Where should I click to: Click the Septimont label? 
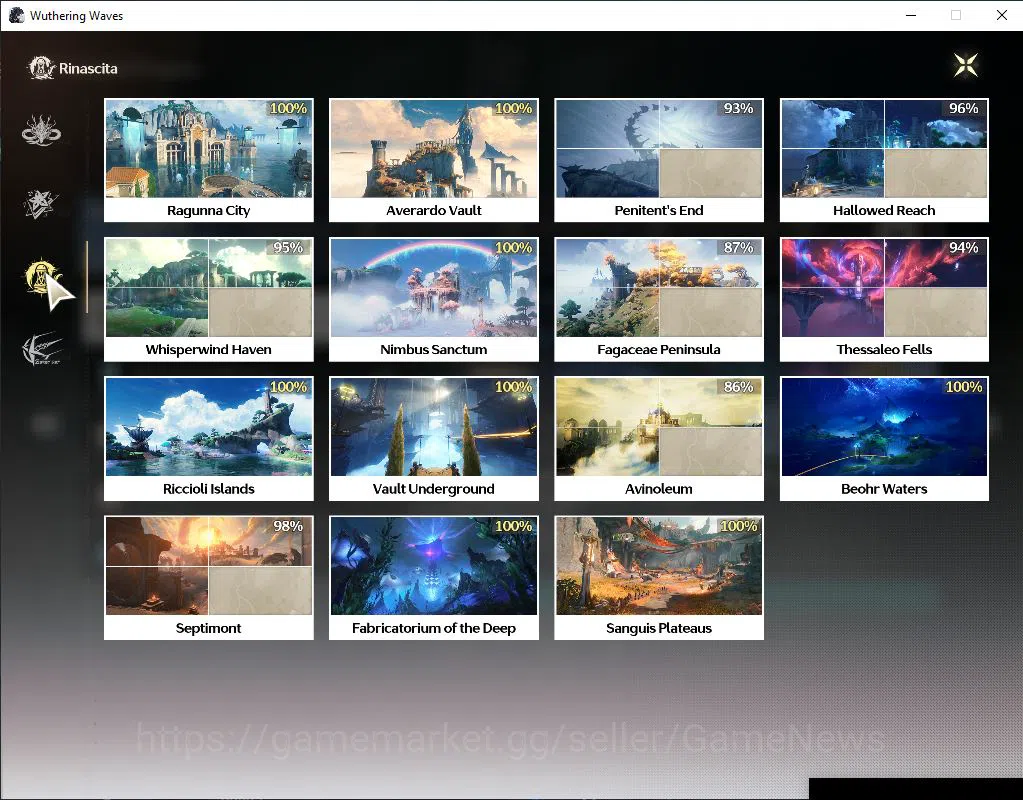coord(209,628)
